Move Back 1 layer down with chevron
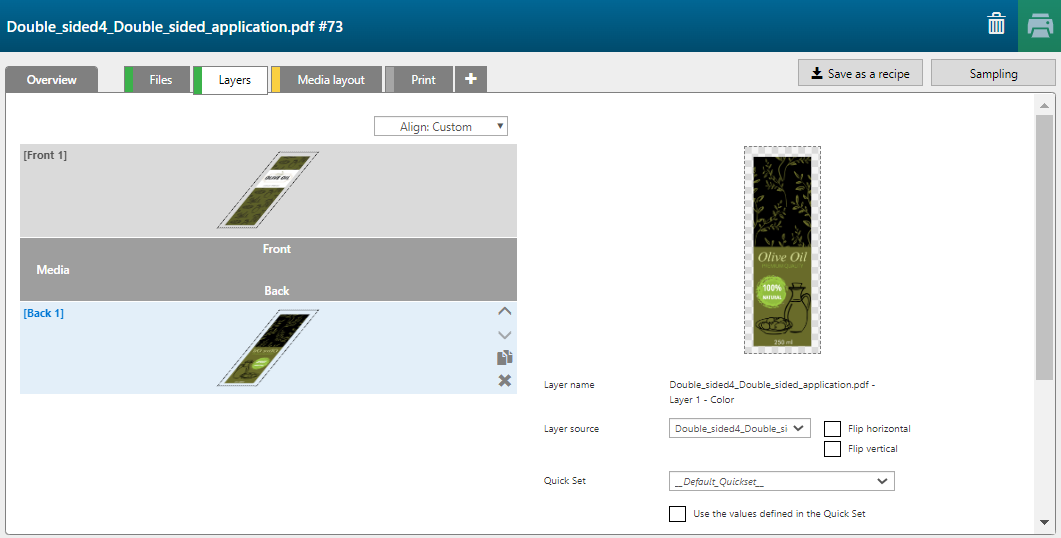The image size is (1061, 538). coord(505,334)
